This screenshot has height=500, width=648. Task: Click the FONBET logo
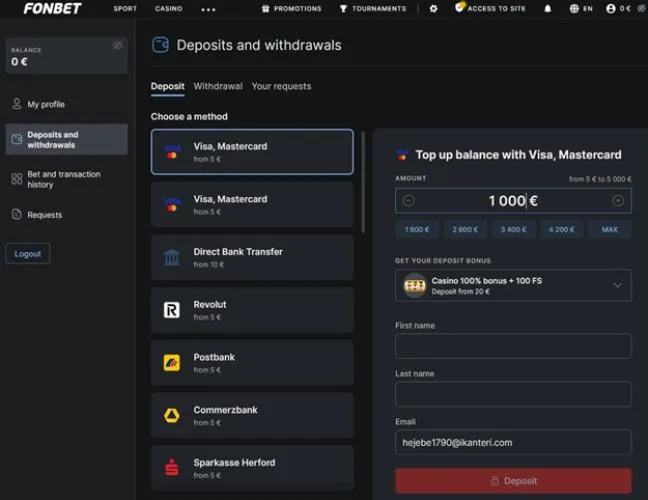pyautogui.click(x=52, y=8)
